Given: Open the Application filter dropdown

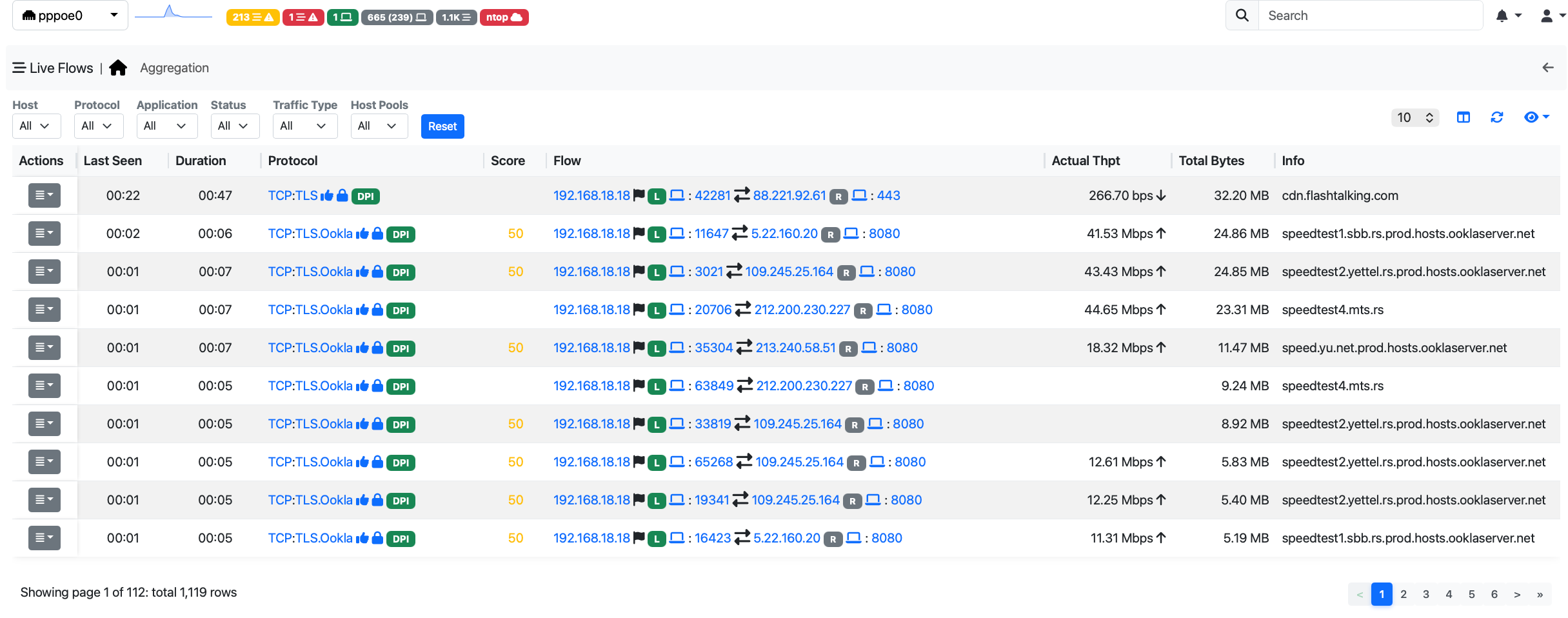Looking at the screenshot, I should (x=166, y=126).
